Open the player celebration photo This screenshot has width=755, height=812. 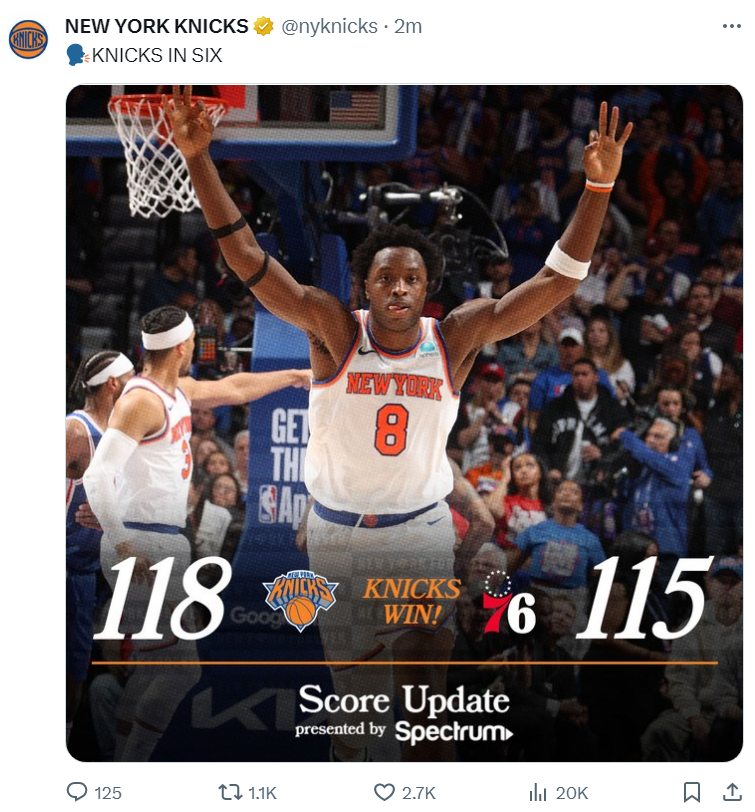coord(404,423)
